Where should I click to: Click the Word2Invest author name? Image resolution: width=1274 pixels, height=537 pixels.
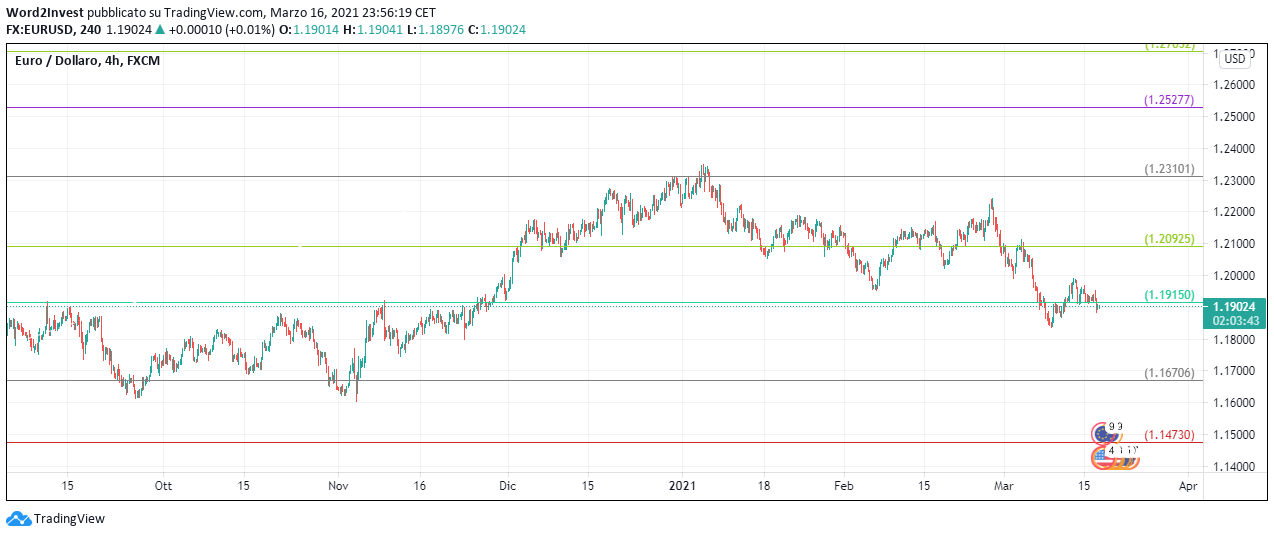click(x=46, y=13)
